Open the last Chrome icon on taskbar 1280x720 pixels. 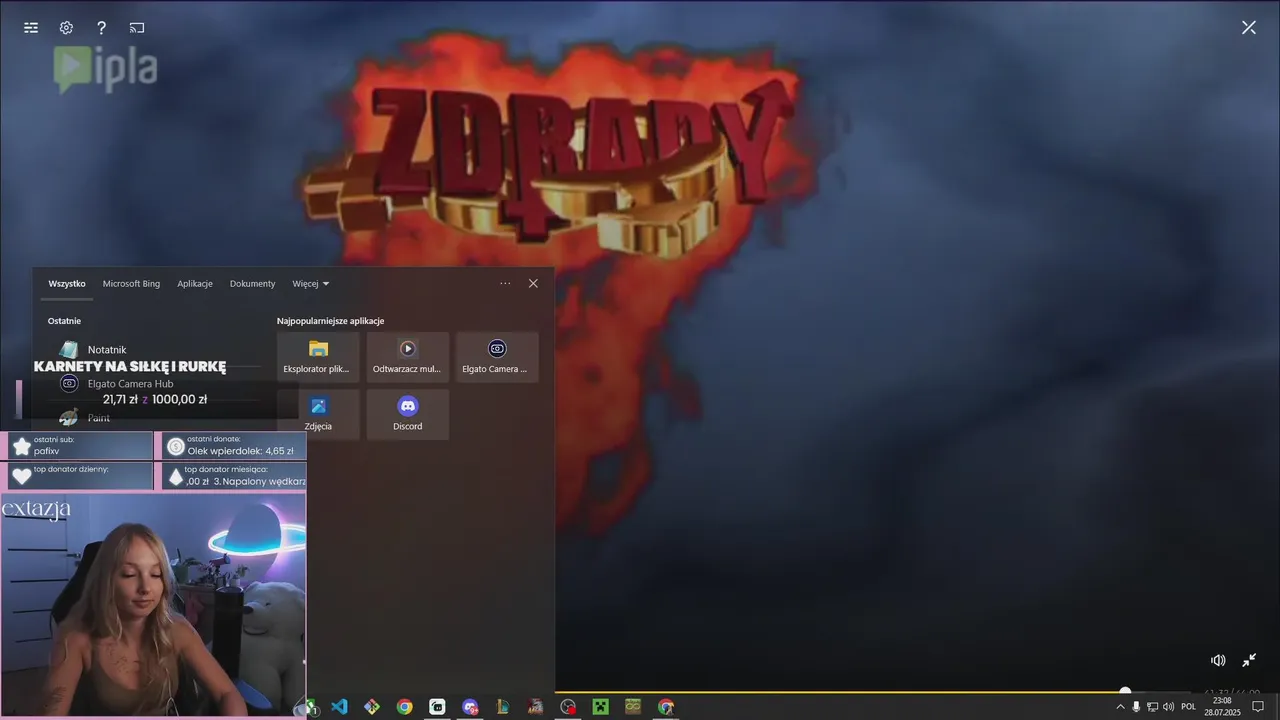666,706
